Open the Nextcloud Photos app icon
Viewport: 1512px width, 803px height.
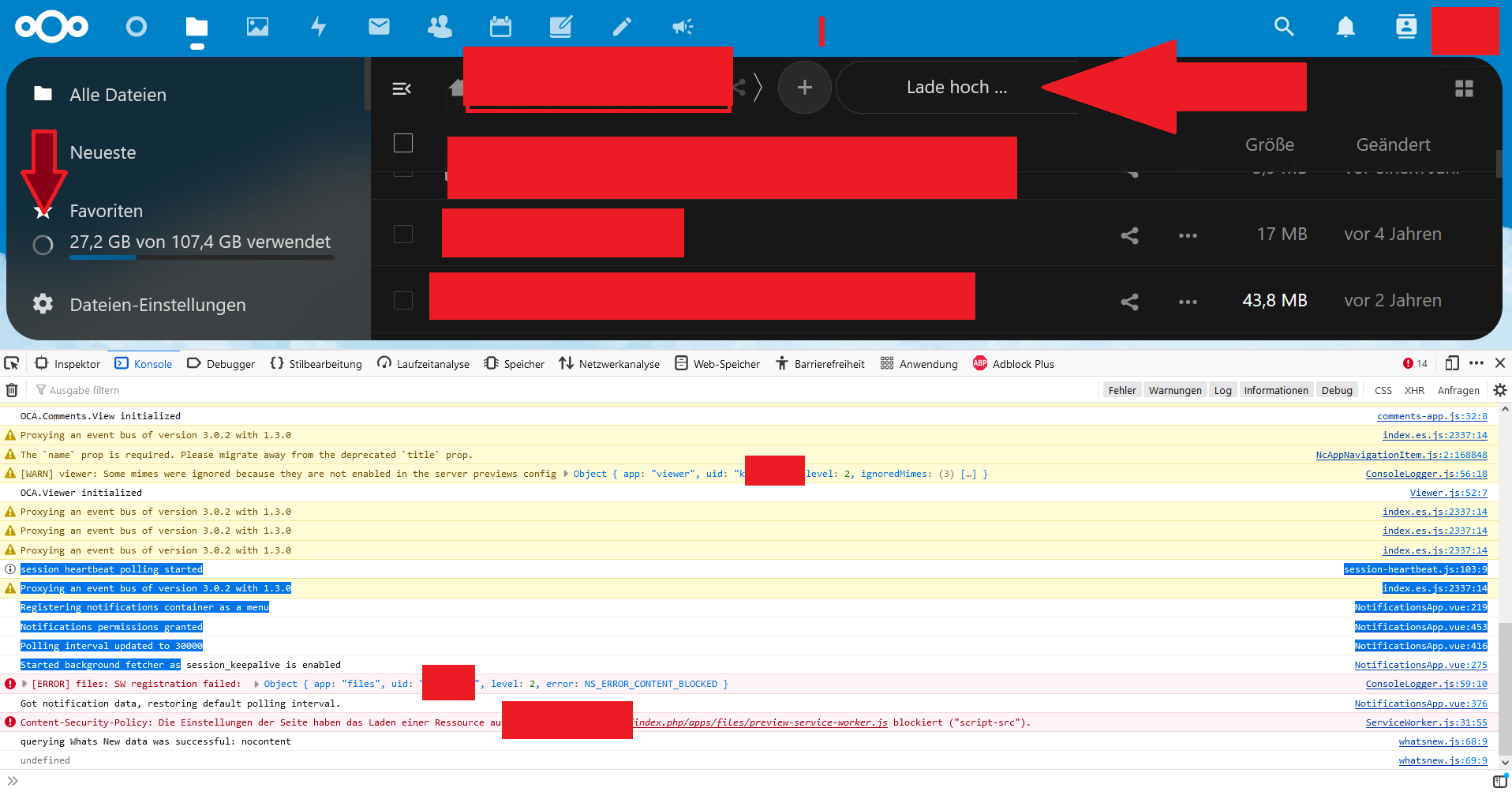tap(257, 27)
